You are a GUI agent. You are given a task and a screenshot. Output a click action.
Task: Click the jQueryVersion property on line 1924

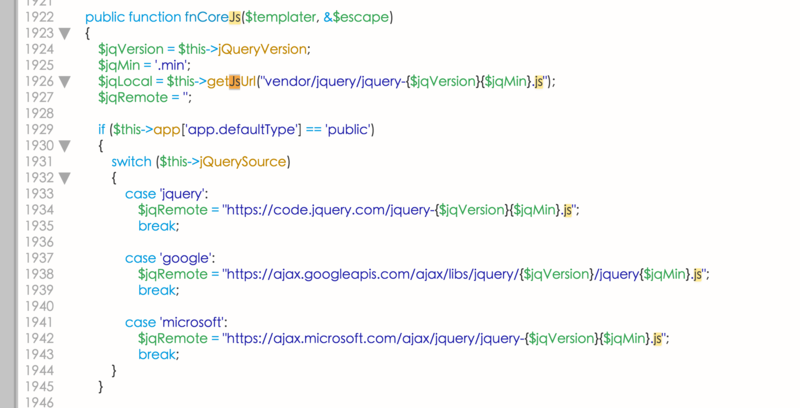262,49
